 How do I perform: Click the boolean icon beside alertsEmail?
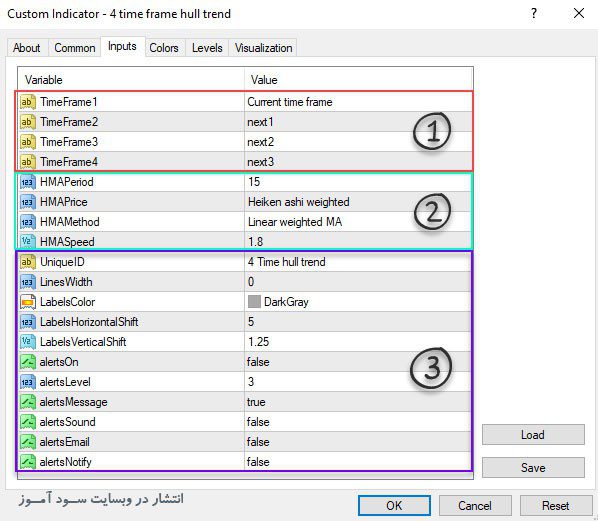(x=28, y=442)
